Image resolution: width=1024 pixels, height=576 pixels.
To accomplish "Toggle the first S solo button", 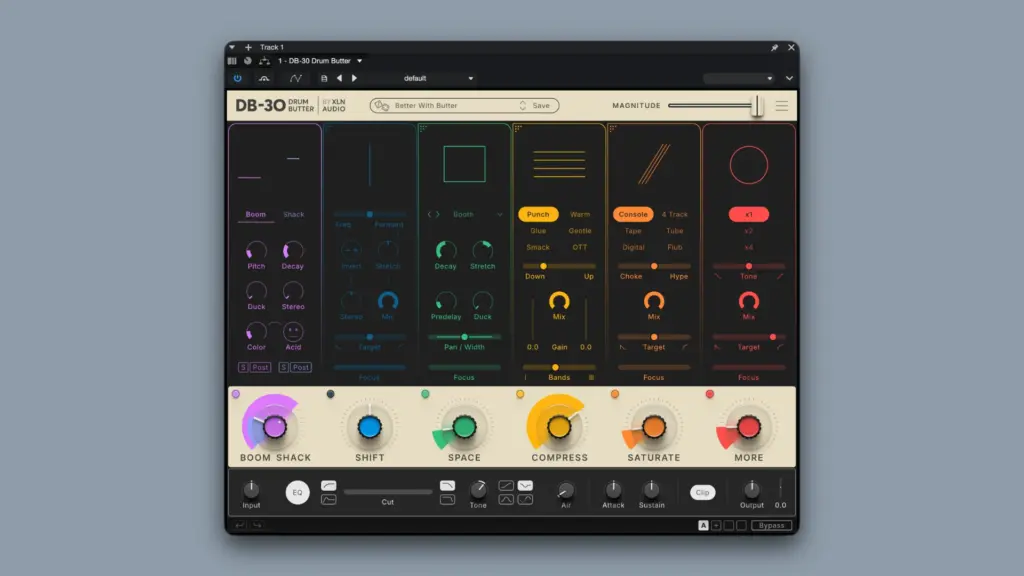I will pos(243,368).
